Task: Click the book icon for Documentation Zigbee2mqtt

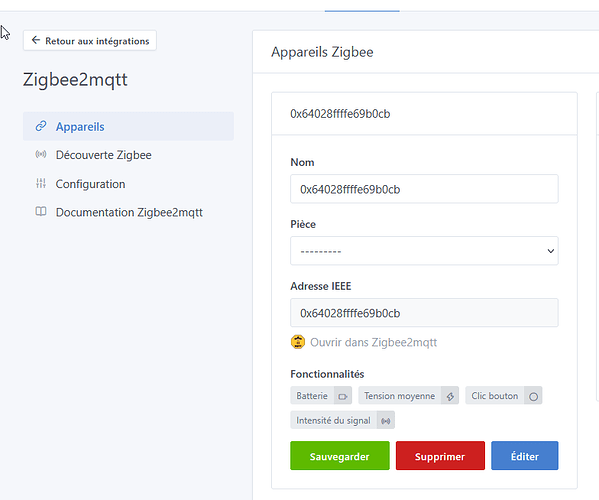Action: [x=41, y=212]
